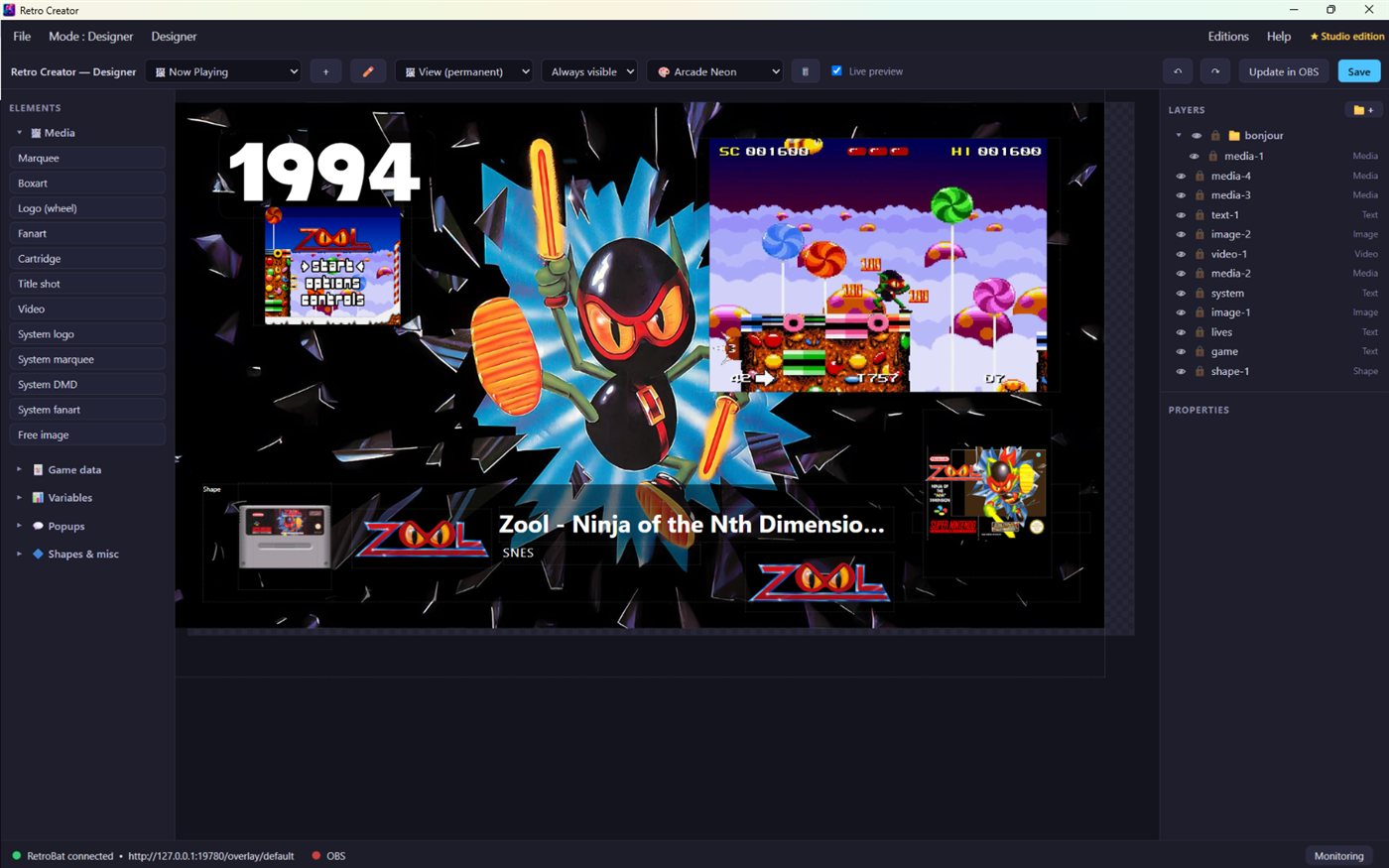This screenshot has height=868, width=1389.
Task: Click the redo arrow button
Action: pyautogui.click(x=1215, y=71)
